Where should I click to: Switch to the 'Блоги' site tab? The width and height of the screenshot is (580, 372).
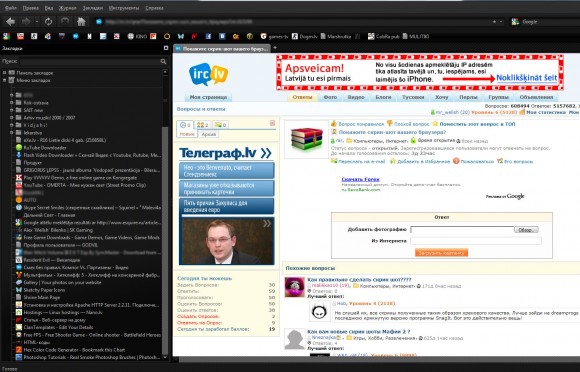point(383,97)
